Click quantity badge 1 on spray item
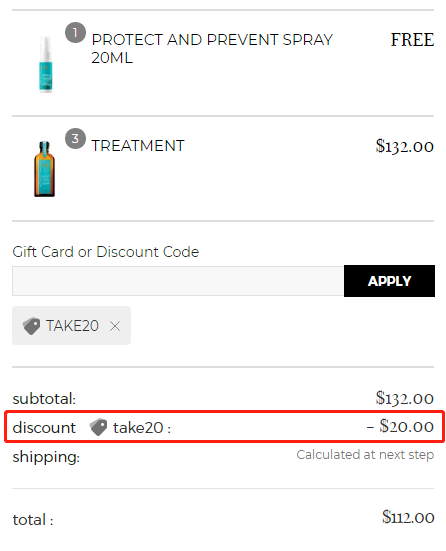 point(75,33)
